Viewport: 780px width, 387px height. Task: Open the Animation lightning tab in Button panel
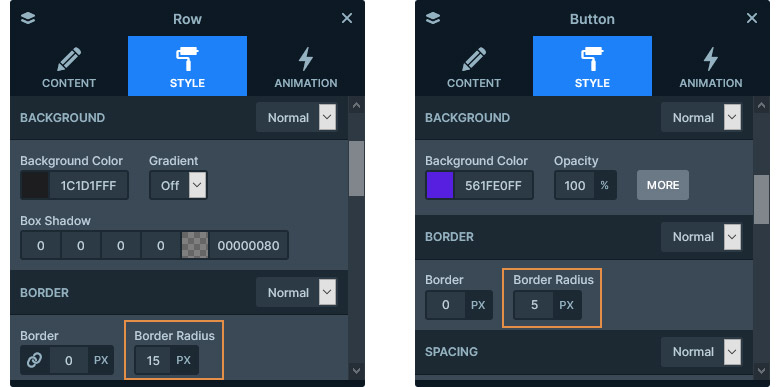tap(711, 66)
